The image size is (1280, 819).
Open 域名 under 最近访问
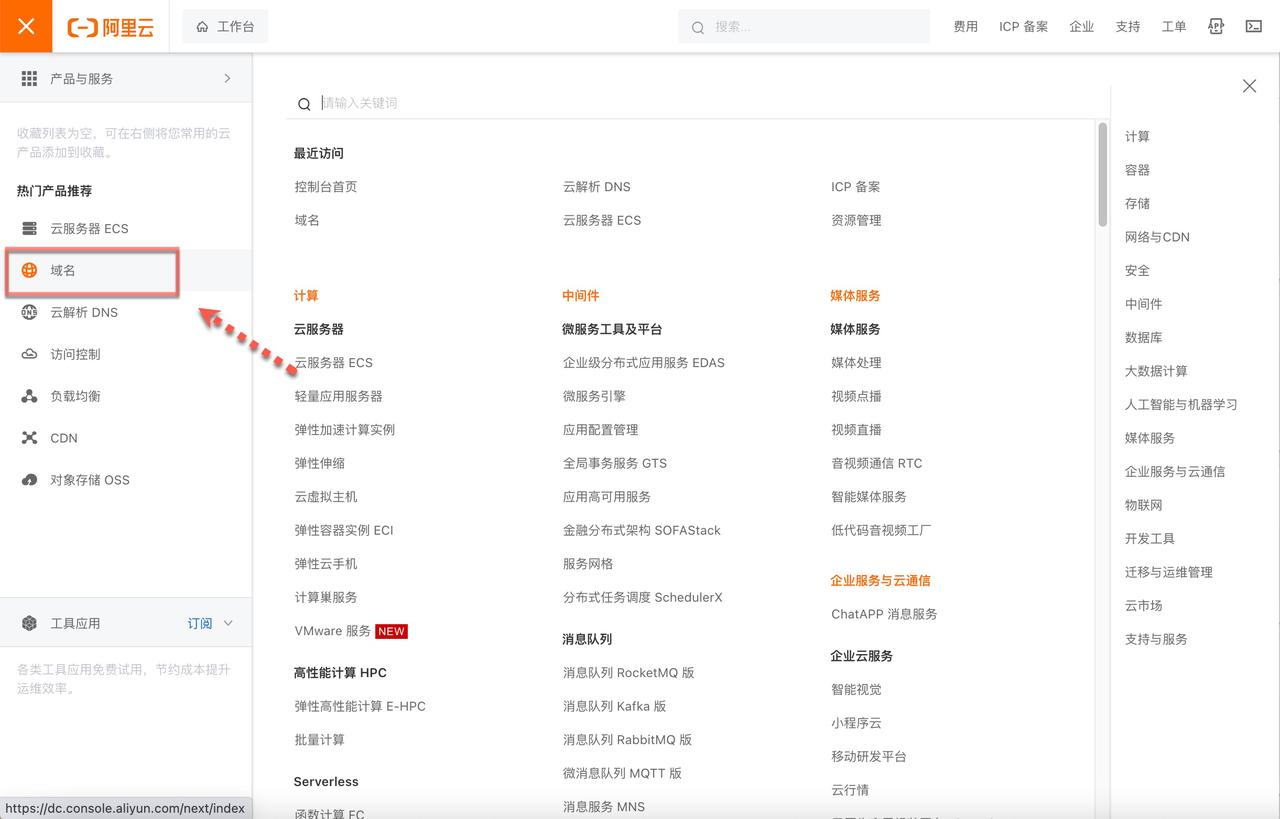pos(307,220)
